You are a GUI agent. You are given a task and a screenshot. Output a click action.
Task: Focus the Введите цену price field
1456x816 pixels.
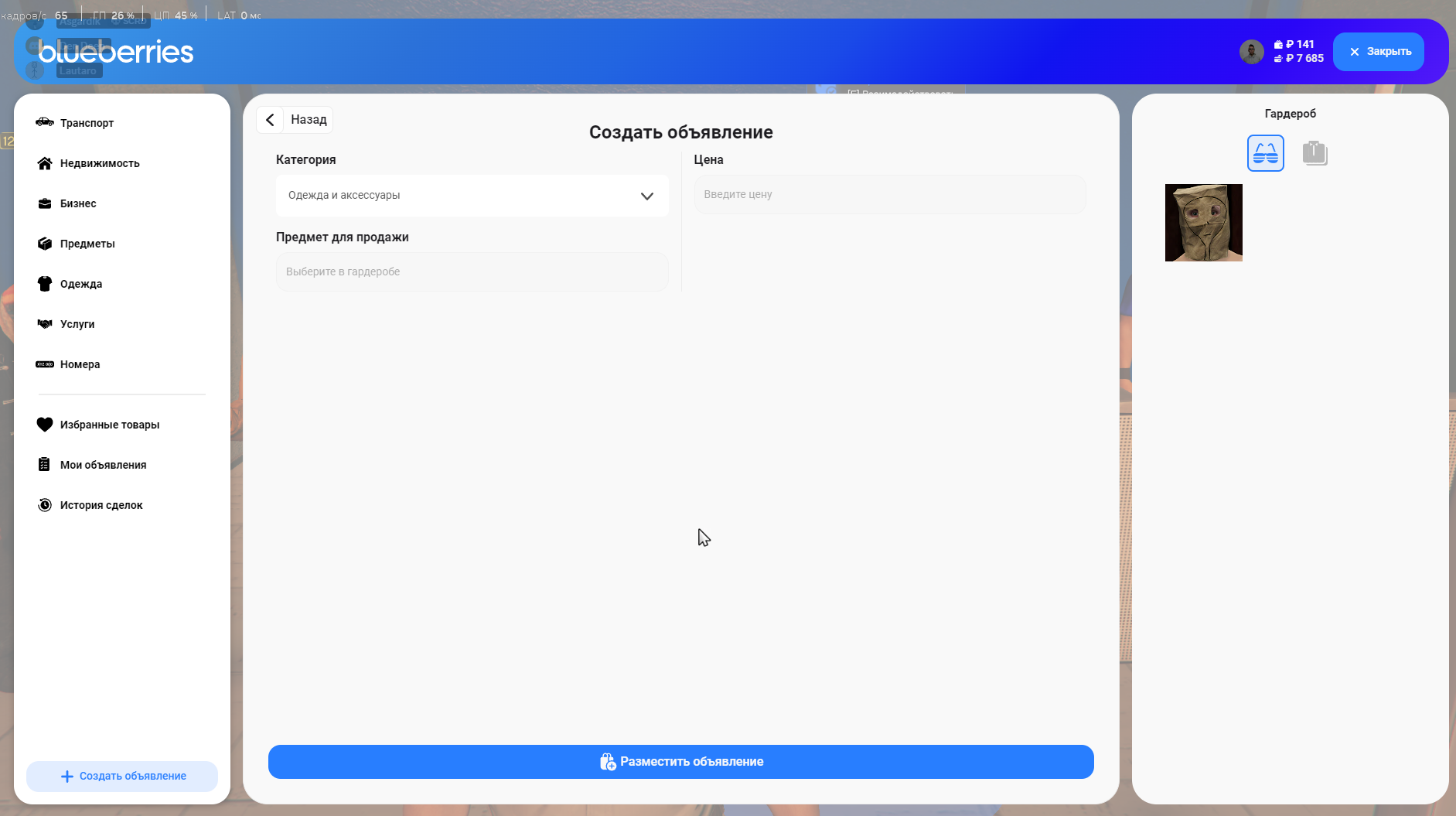coord(889,195)
